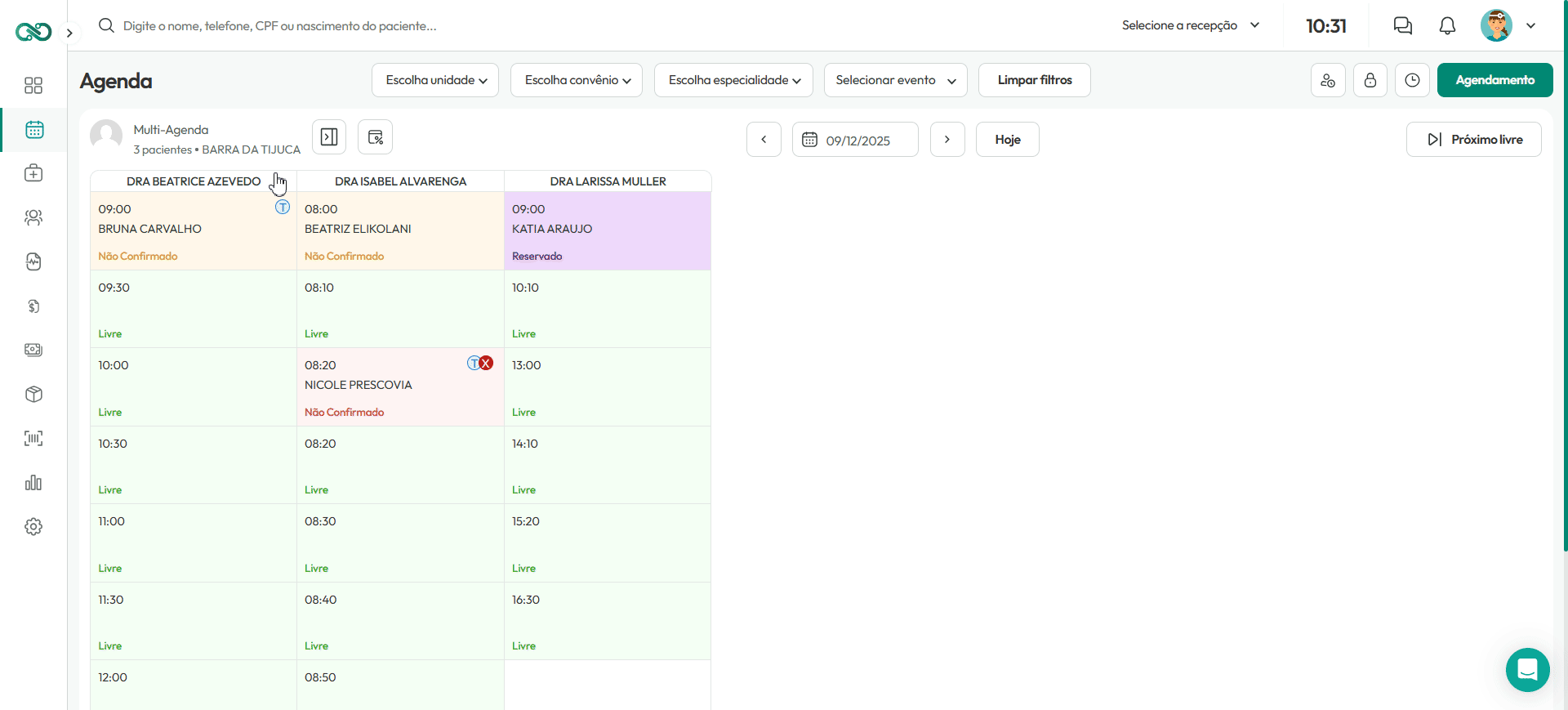Image resolution: width=1568 pixels, height=710 pixels.
Task: Expand the Escolha unidade dropdown
Action: point(435,80)
